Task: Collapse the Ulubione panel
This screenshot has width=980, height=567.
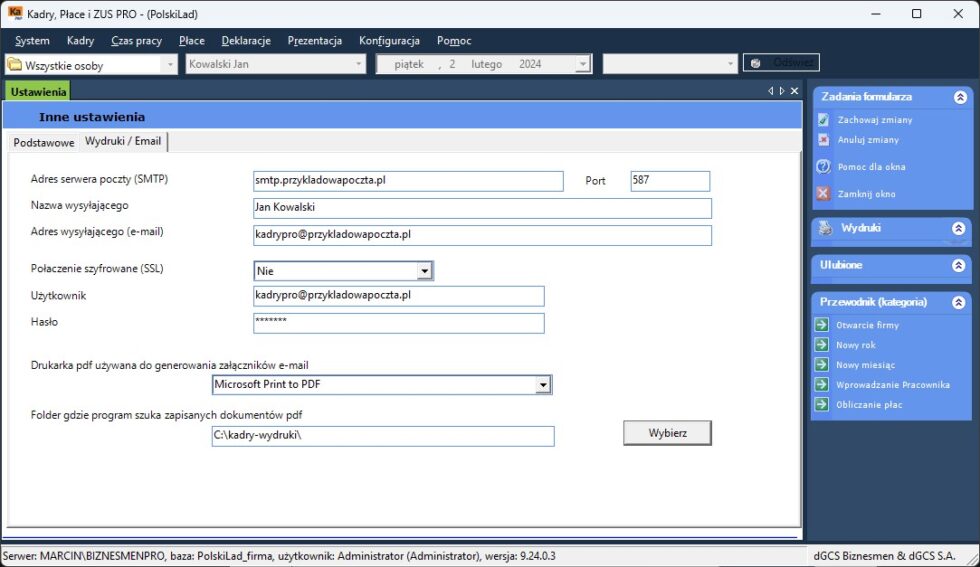Action: 959,265
